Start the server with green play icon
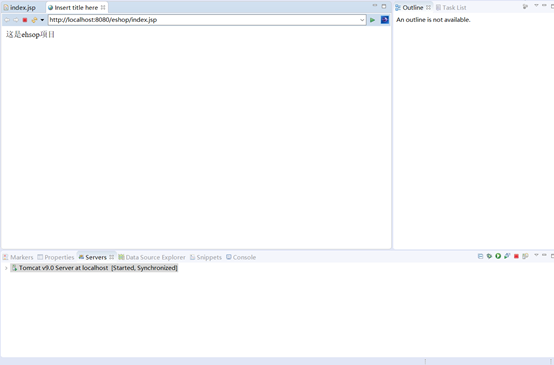Viewport: 554px width, 365px height. (498, 256)
